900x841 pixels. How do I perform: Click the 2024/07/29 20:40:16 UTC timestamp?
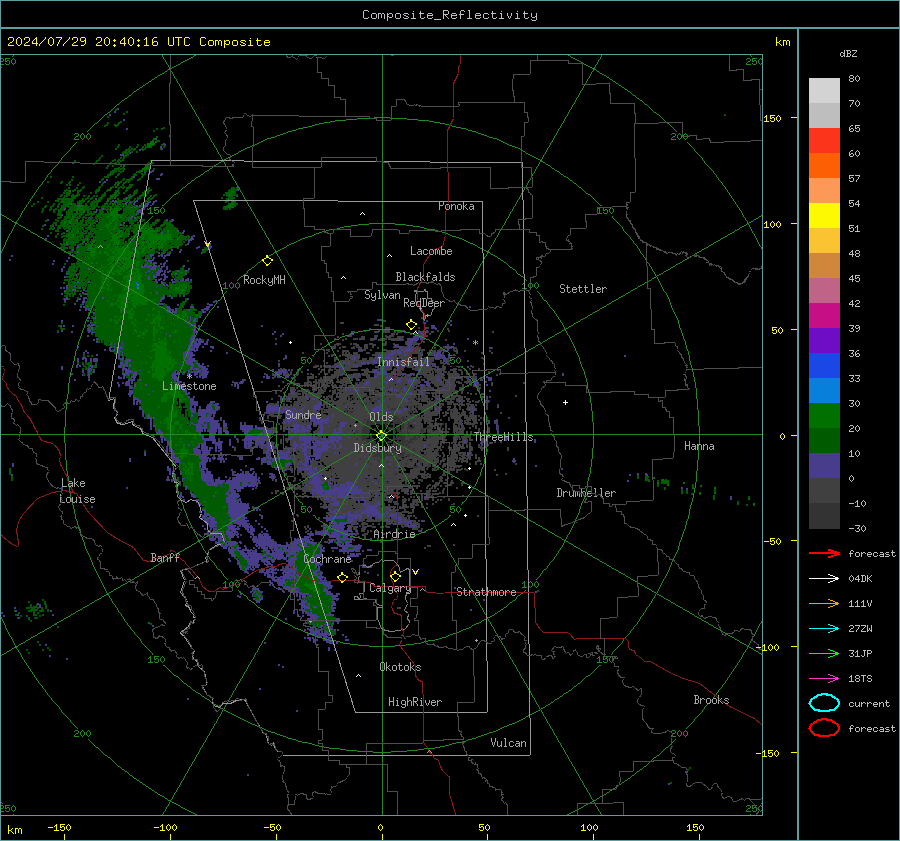coord(99,42)
